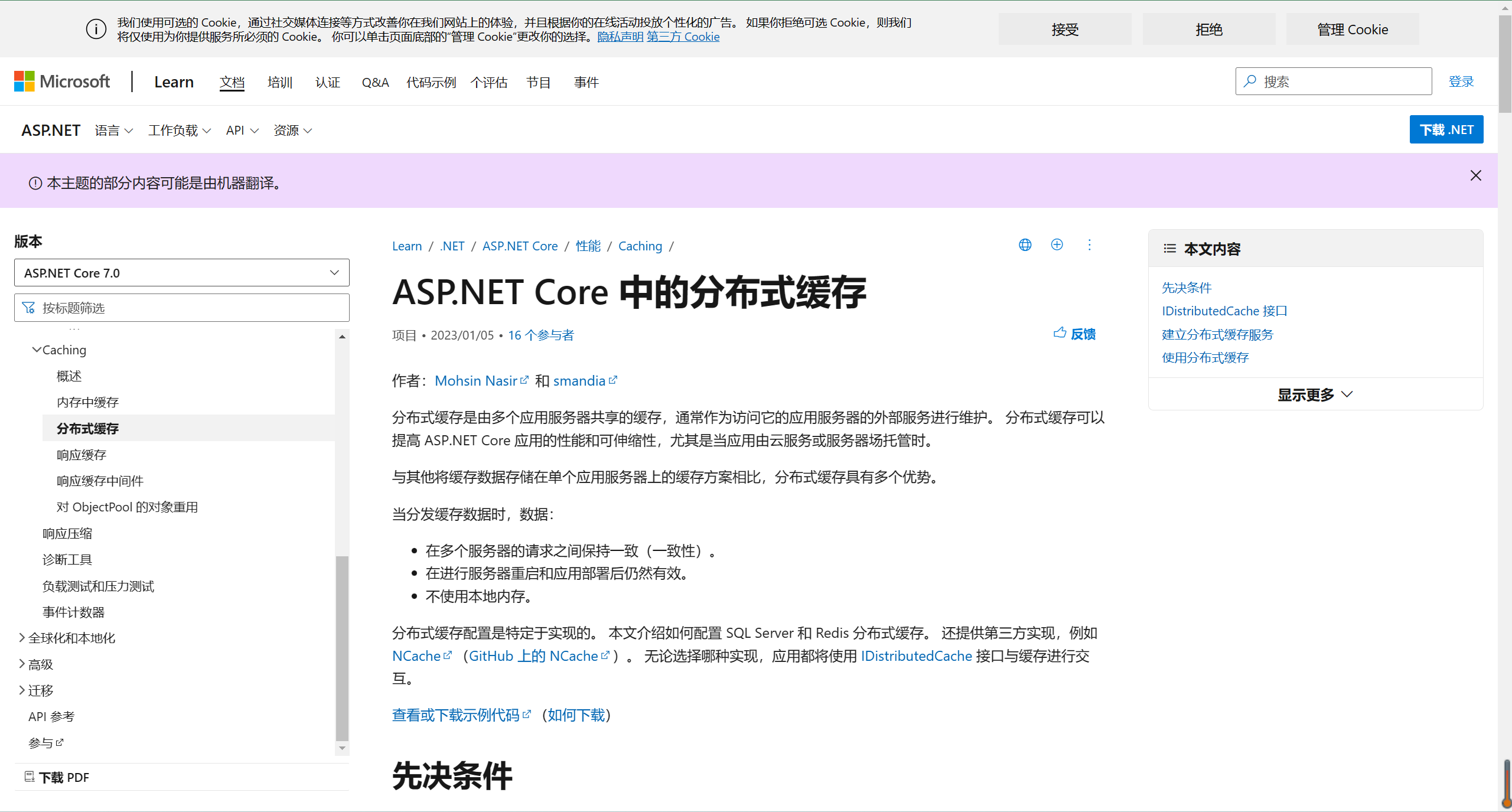Click the PDF document icon
This screenshot has height=812, width=1512.
(30, 777)
